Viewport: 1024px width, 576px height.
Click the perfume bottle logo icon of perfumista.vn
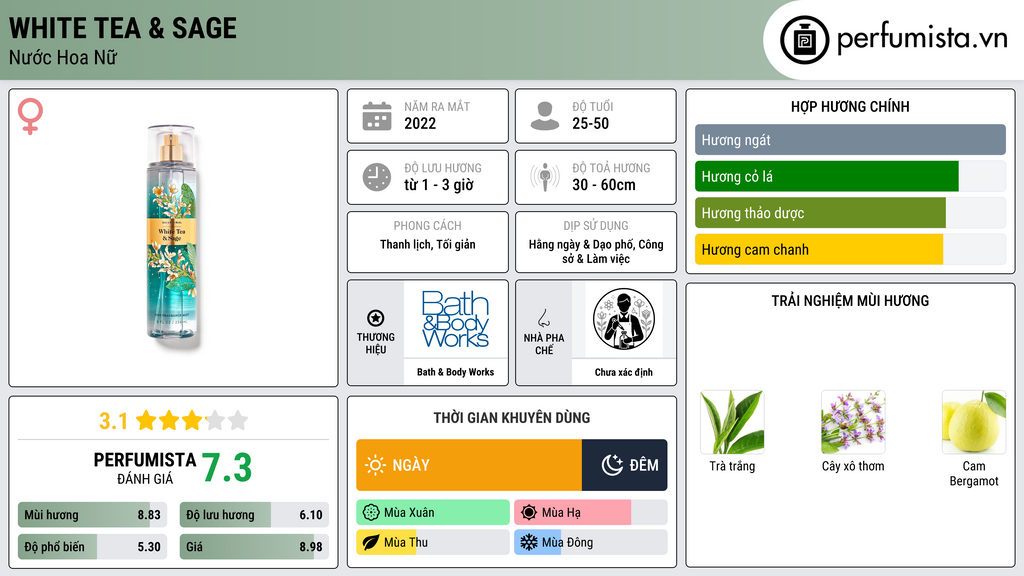click(x=805, y=40)
